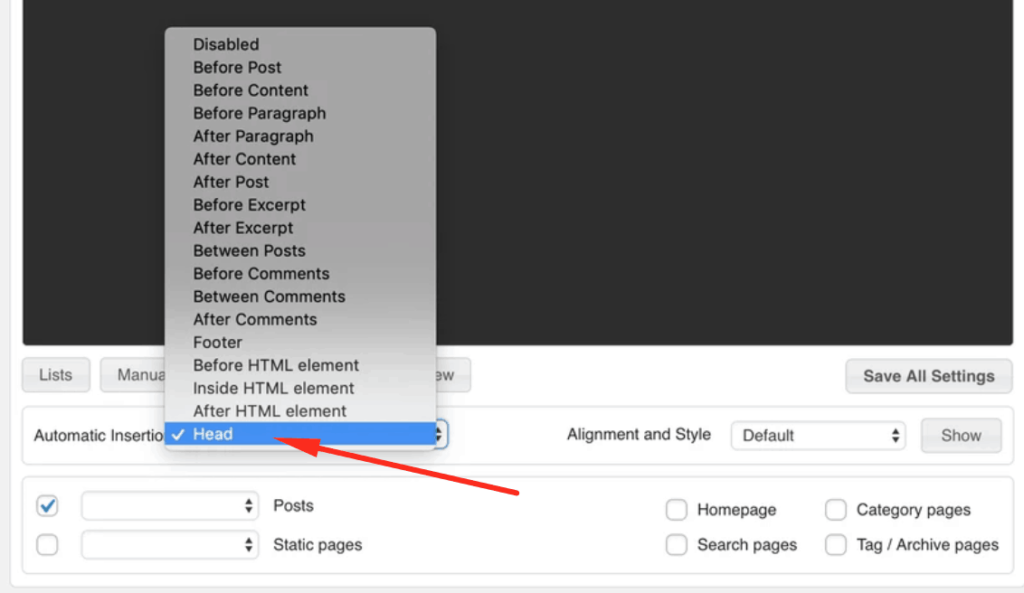Choose "Before Content" insertion option
Screen dimensions: 1024x593
point(250,90)
